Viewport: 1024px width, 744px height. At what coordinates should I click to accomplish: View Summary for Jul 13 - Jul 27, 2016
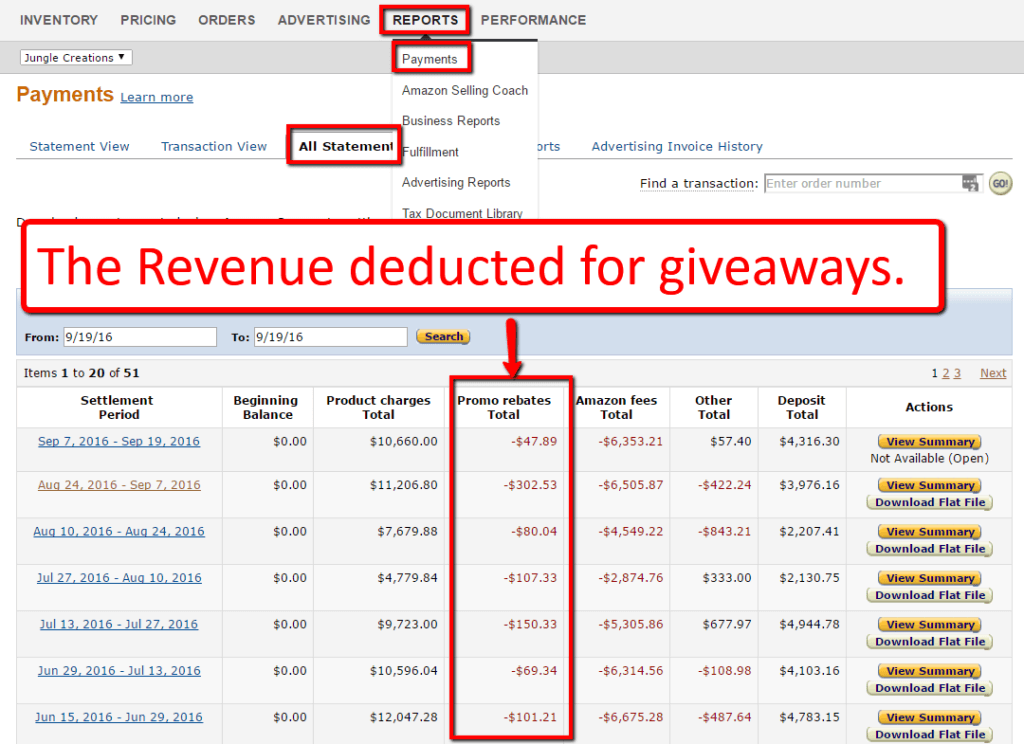pyautogui.click(x=930, y=625)
